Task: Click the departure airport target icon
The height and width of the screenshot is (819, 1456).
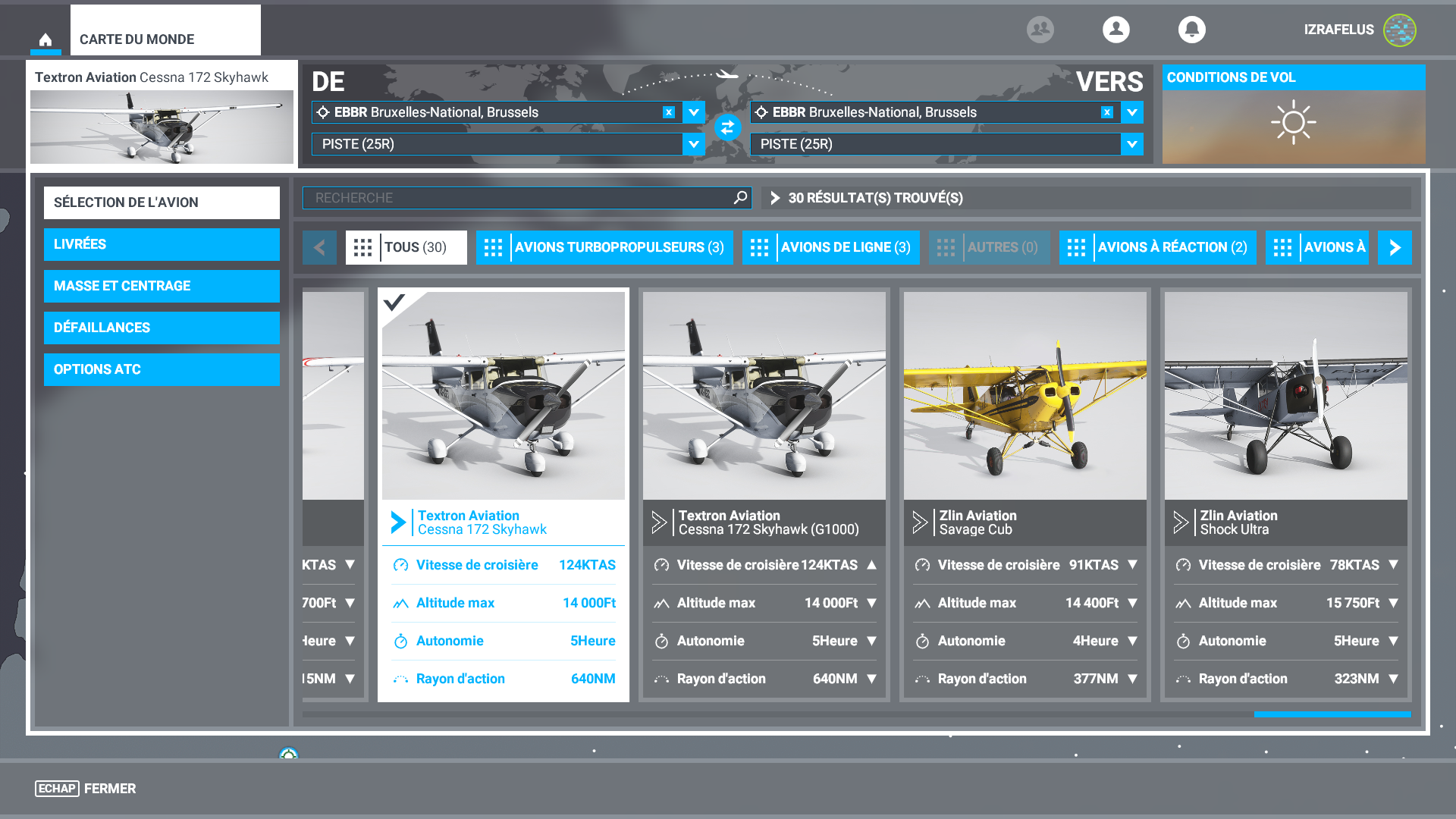Action: click(x=323, y=112)
